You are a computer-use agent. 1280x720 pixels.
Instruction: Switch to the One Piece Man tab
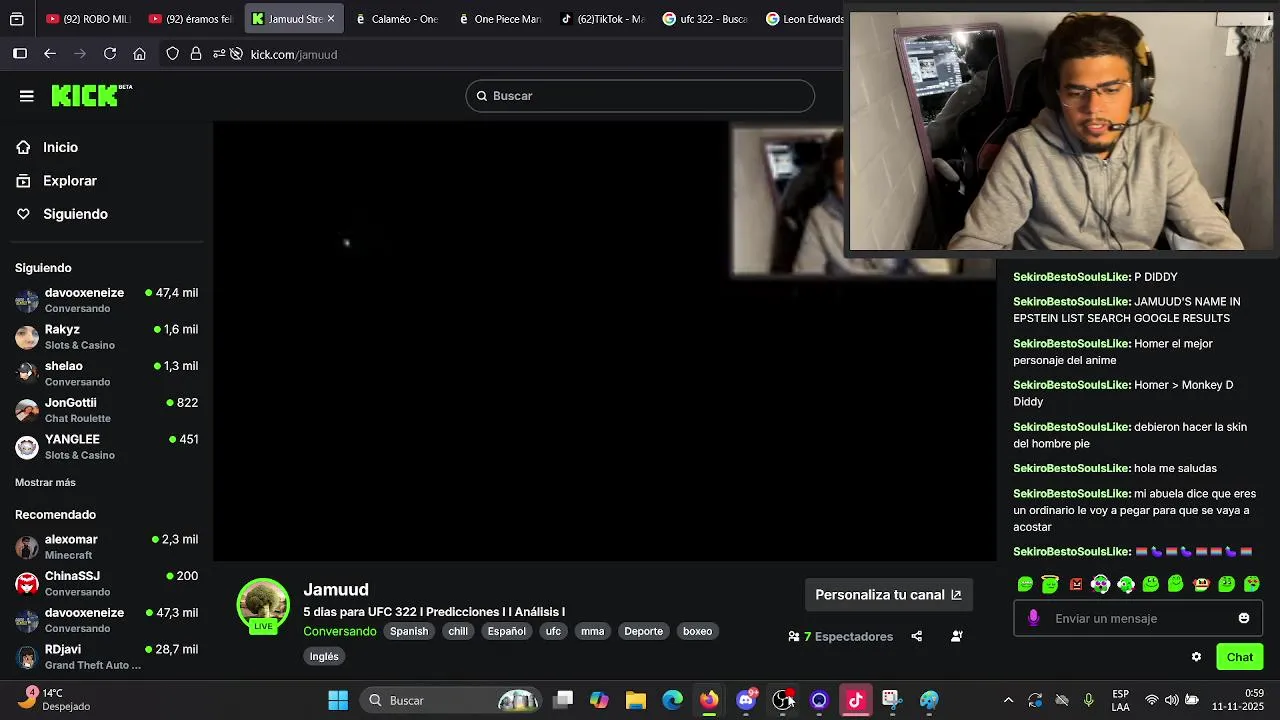498,19
